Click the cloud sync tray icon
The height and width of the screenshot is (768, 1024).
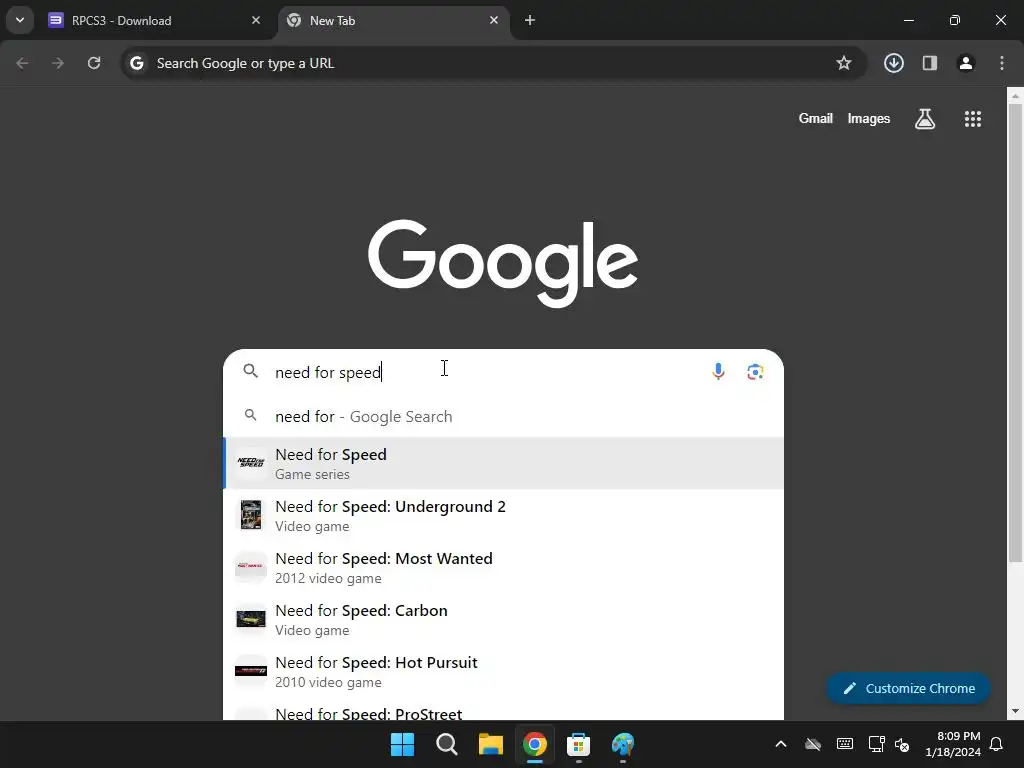[x=812, y=744]
